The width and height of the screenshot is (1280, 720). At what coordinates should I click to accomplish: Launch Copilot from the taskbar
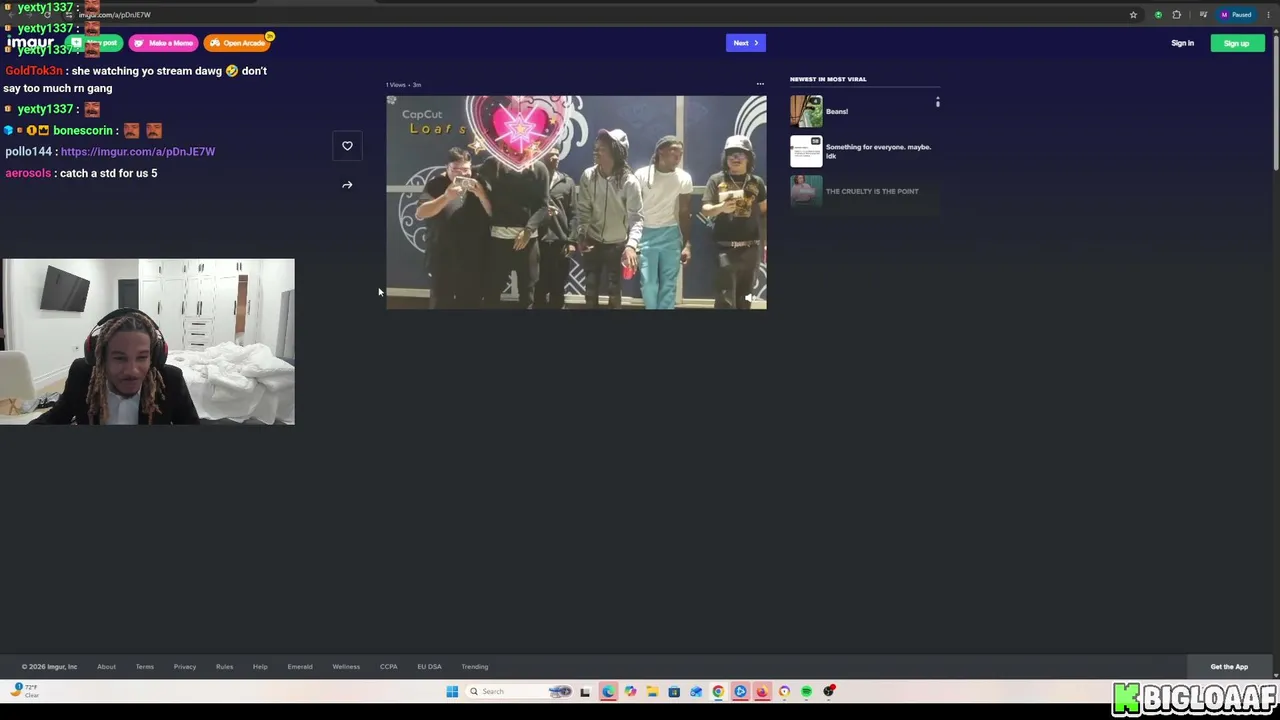coord(630,692)
